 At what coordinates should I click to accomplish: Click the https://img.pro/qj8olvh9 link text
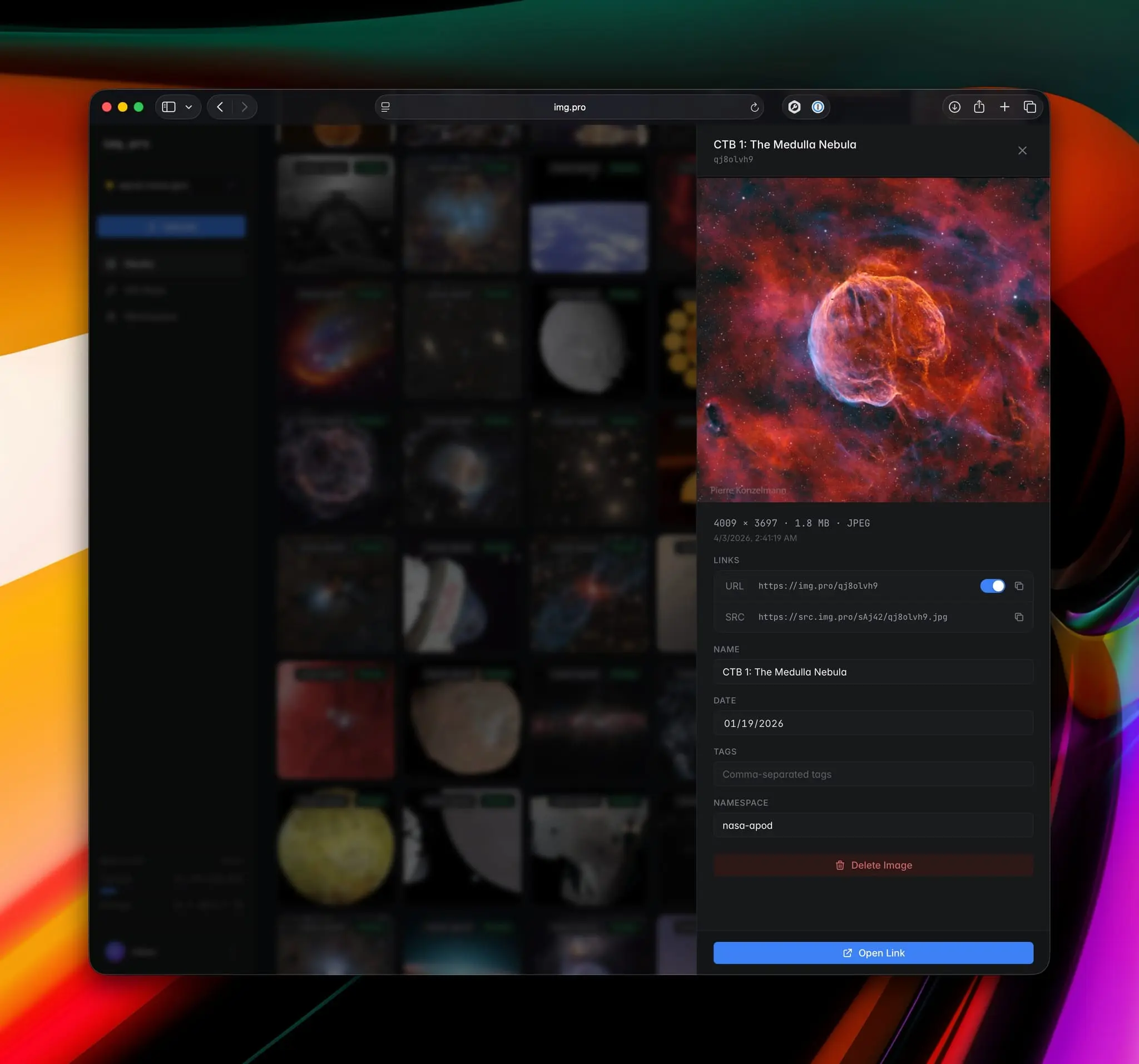818,586
